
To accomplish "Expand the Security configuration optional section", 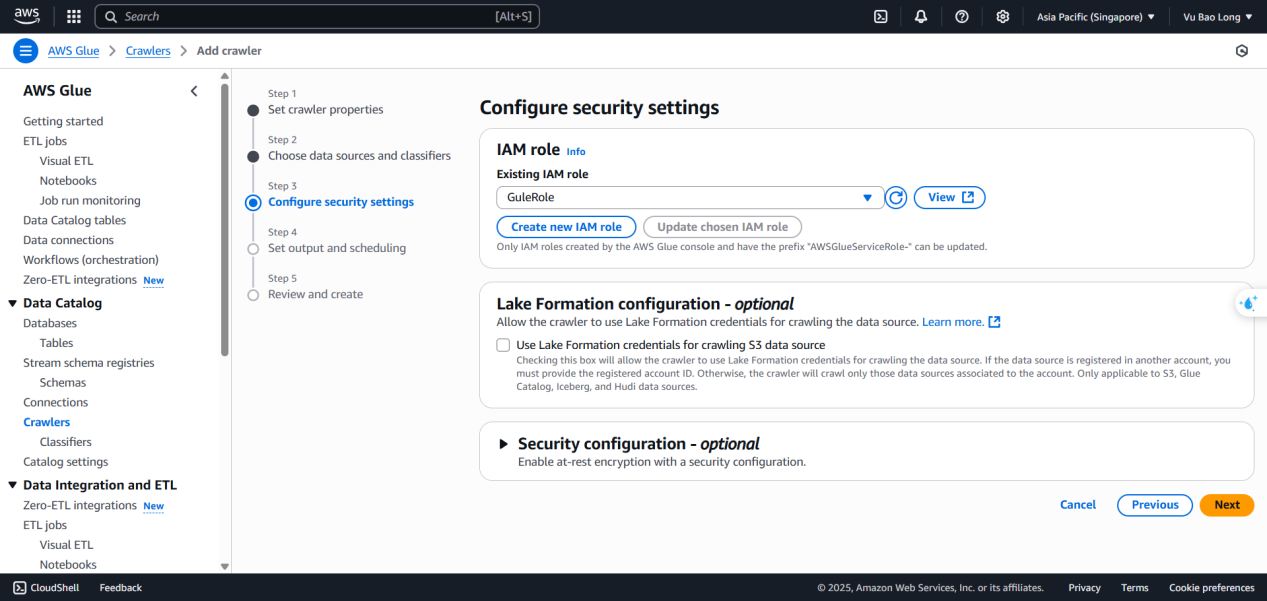I will [x=504, y=444].
